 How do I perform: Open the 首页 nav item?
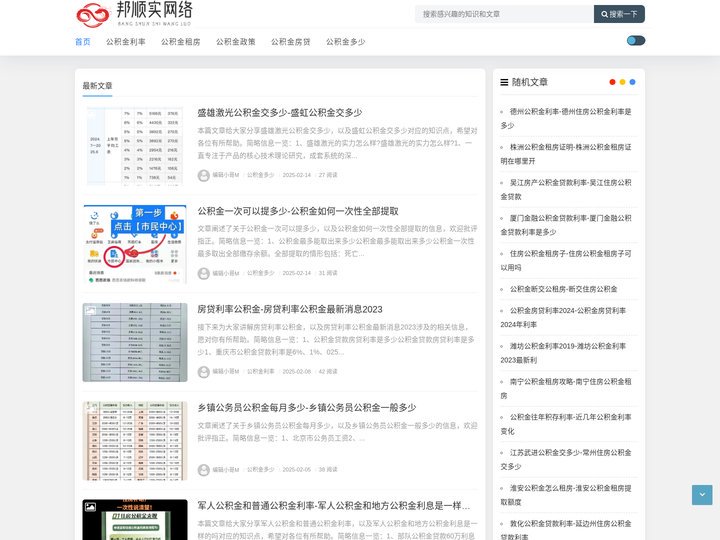coord(83,42)
